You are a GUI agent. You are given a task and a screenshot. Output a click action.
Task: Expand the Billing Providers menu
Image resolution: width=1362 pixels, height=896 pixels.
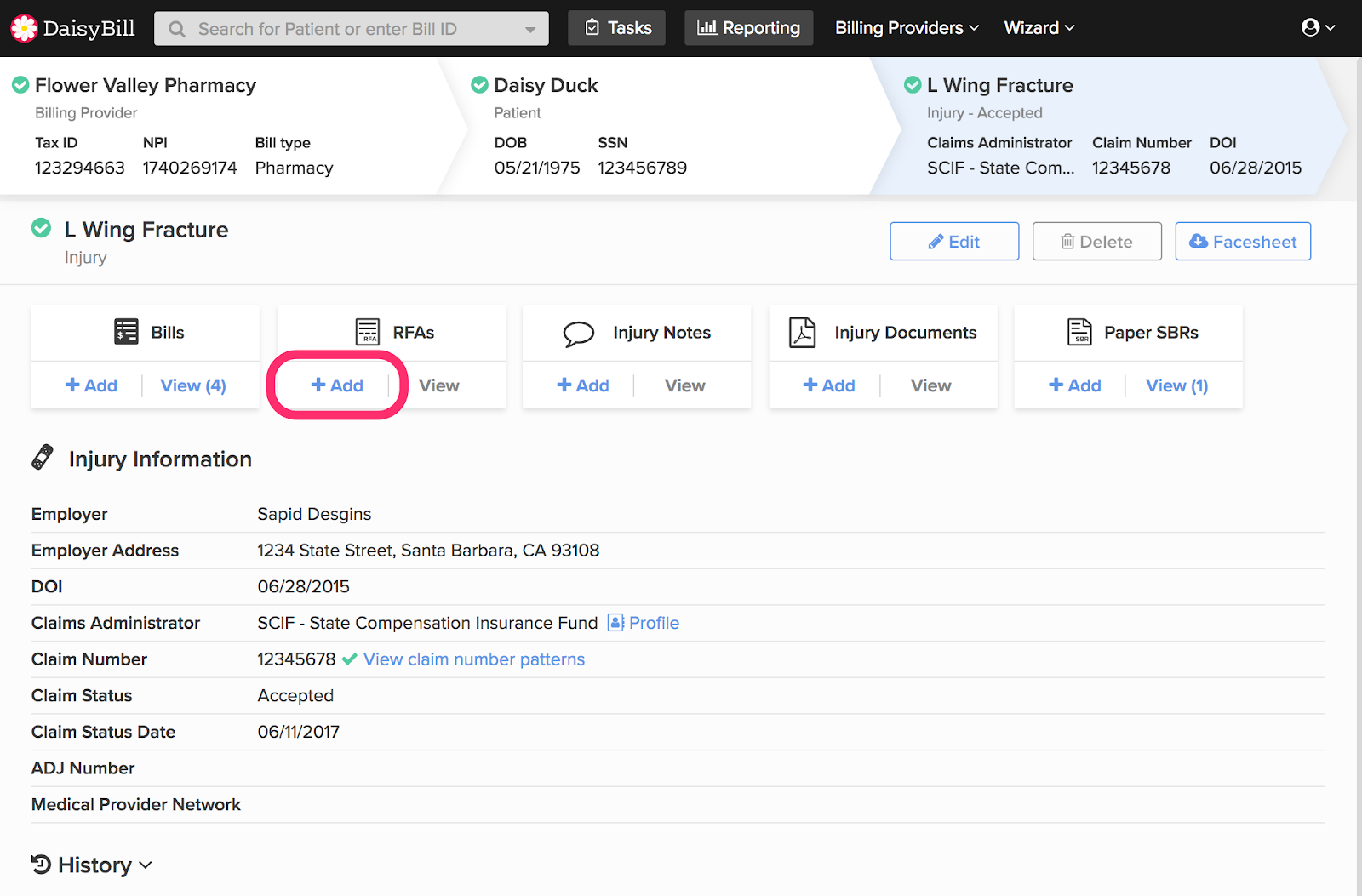(907, 28)
